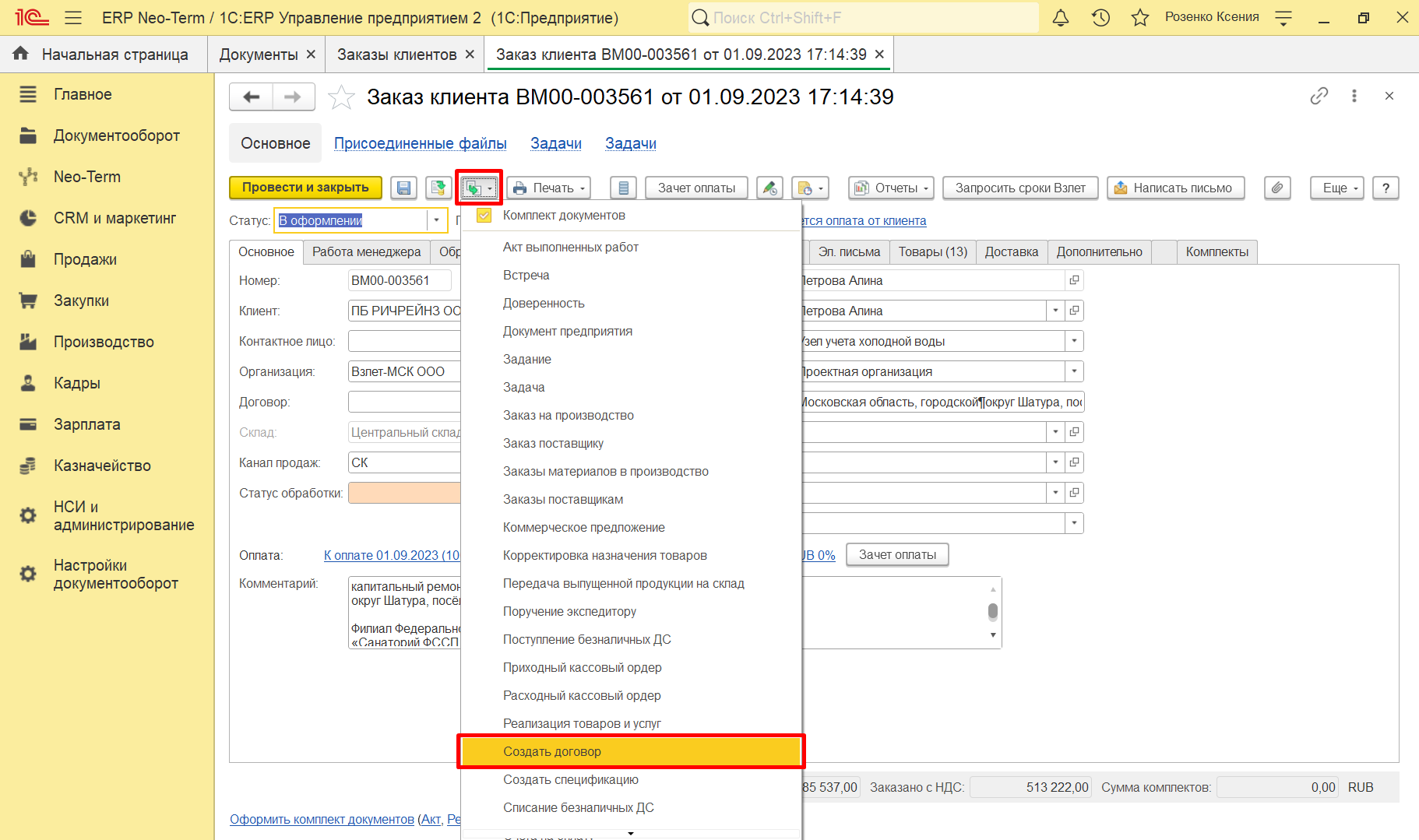Go forward with the right arrow button
Image resolution: width=1419 pixels, height=840 pixels.
pos(293,97)
